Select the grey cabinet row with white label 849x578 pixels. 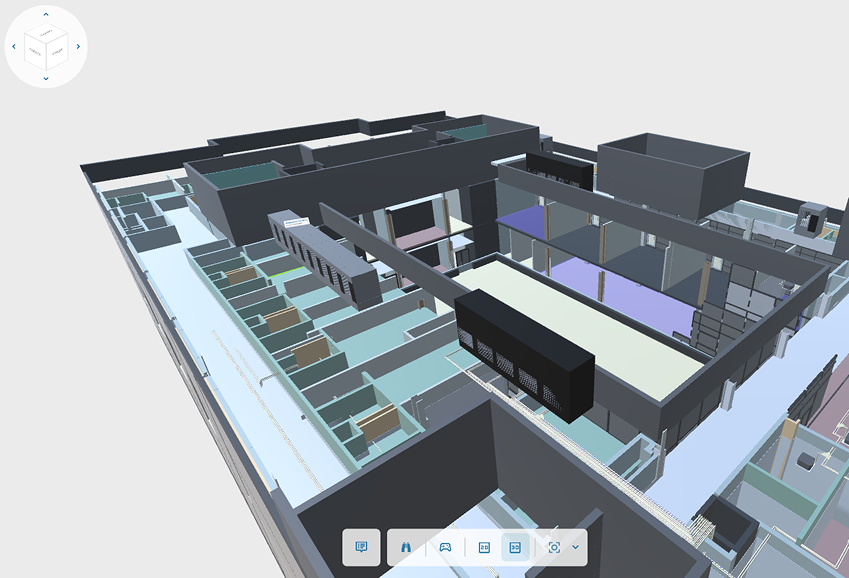point(326,258)
